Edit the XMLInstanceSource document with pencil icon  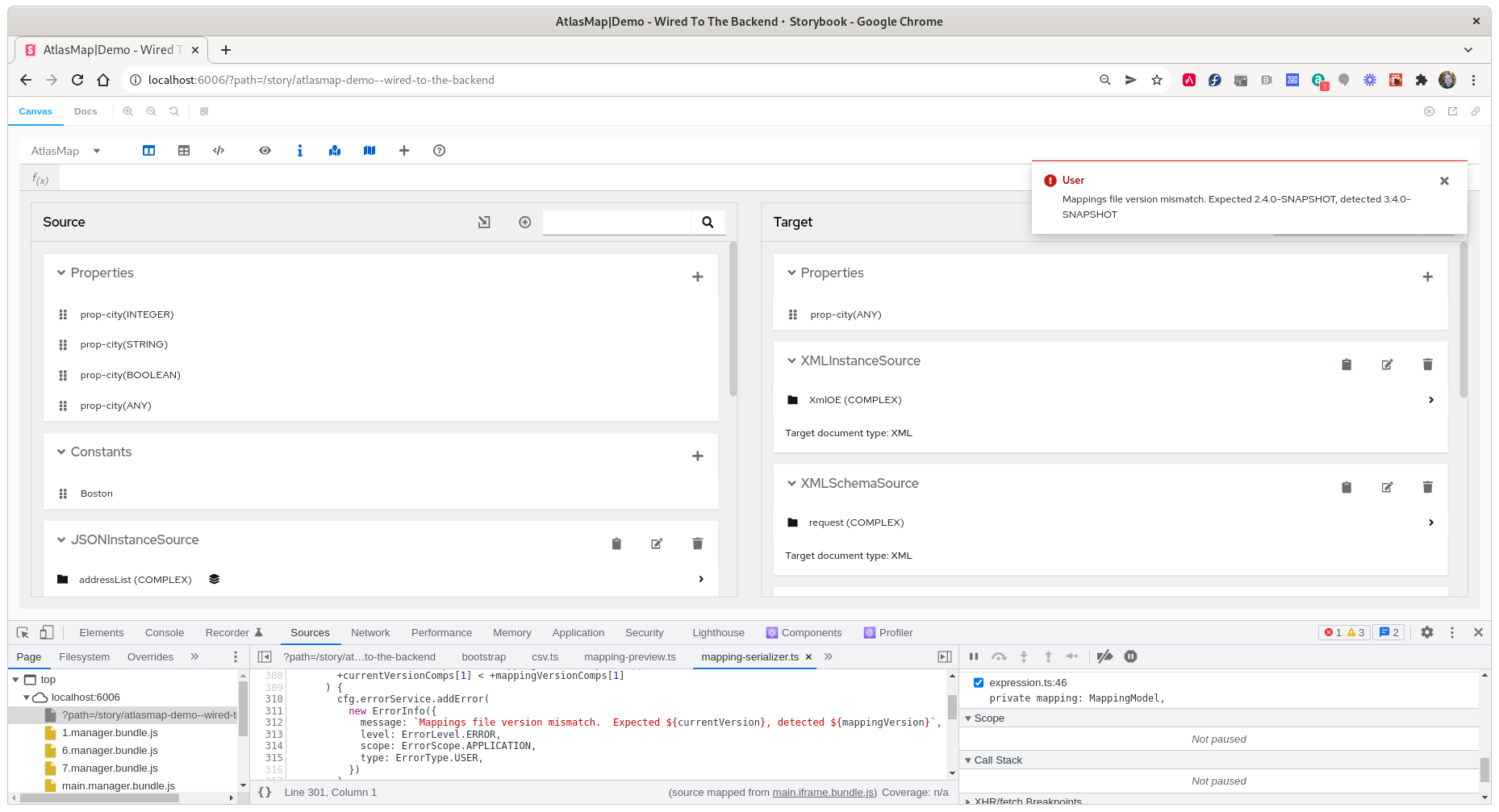pos(1387,364)
